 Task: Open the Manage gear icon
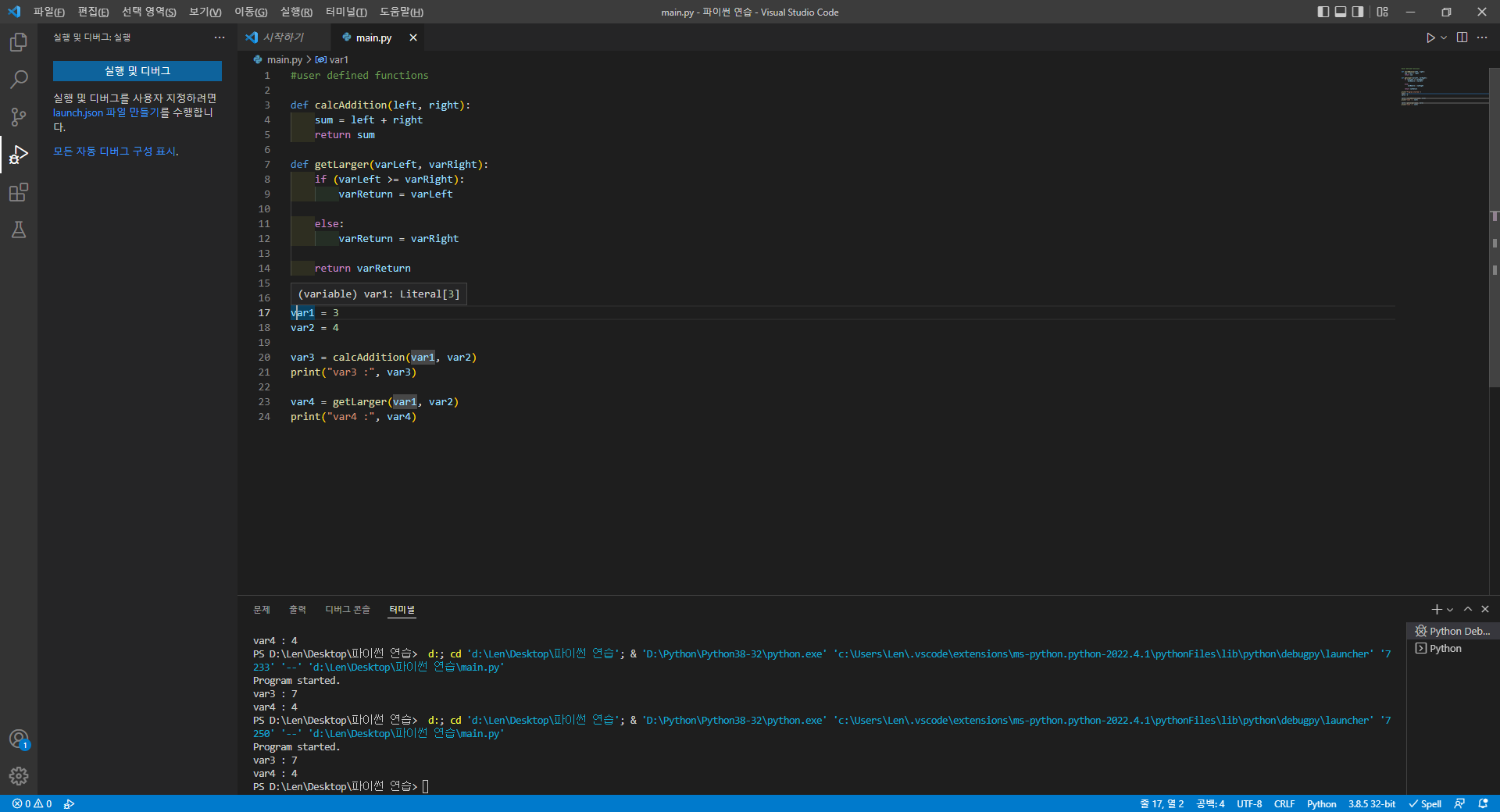pos(19,776)
